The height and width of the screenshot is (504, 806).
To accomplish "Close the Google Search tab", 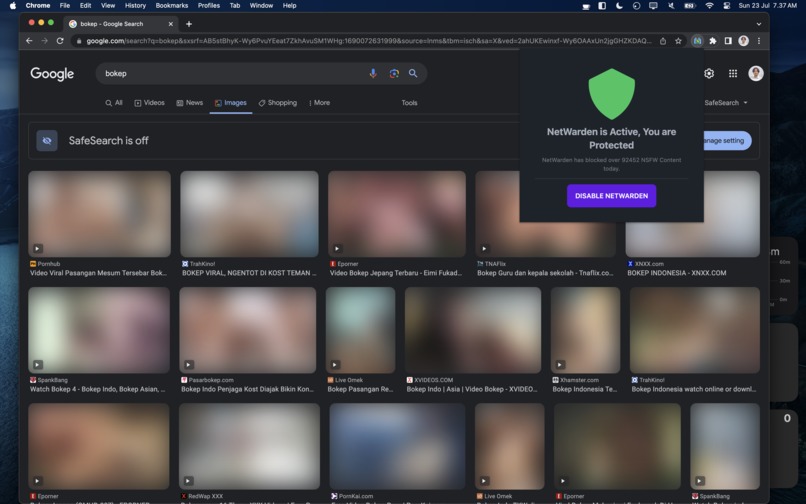I will pos(171,24).
